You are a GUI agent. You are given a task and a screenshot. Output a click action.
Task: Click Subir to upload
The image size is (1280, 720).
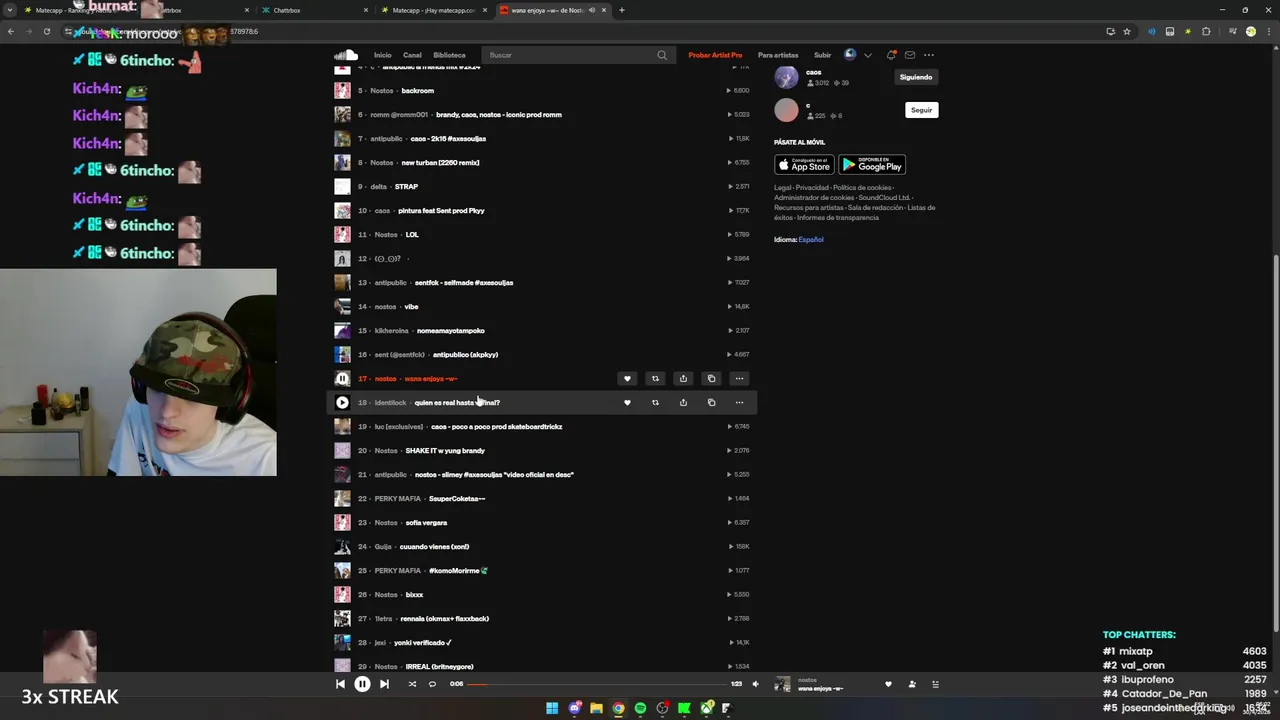click(x=822, y=55)
